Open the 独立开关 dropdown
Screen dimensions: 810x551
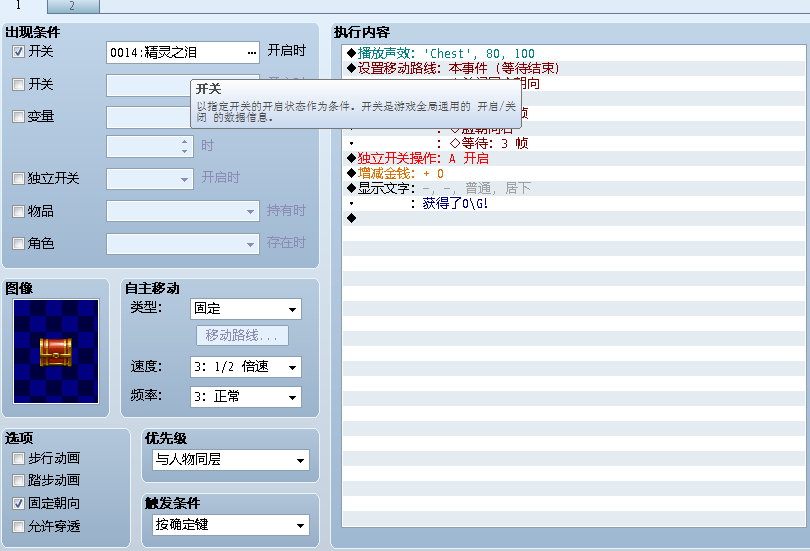click(x=150, y=179)
